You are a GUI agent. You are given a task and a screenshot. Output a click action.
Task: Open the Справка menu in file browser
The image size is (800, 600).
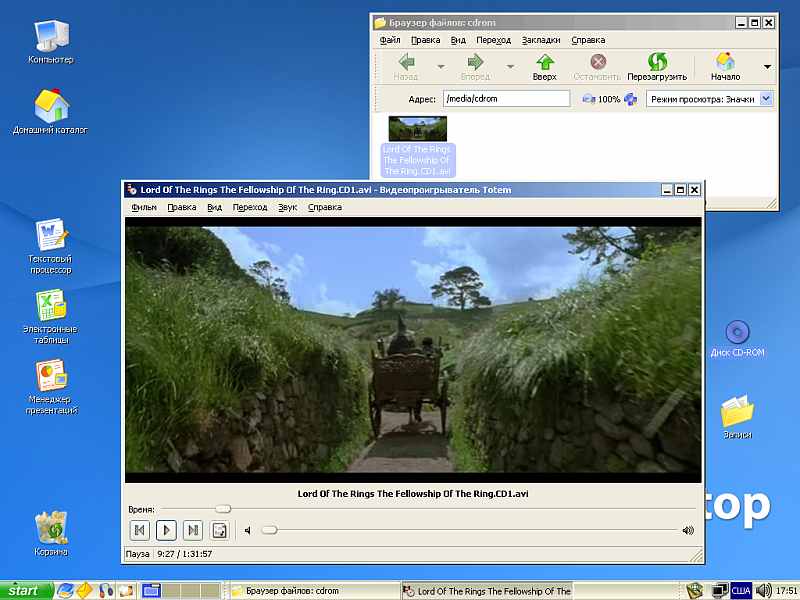[588, 40]
